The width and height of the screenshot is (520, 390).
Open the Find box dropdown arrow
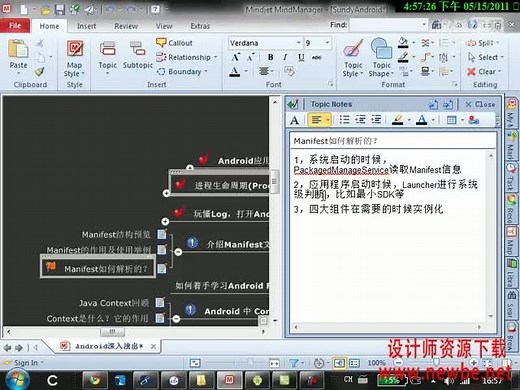[424, 25]
